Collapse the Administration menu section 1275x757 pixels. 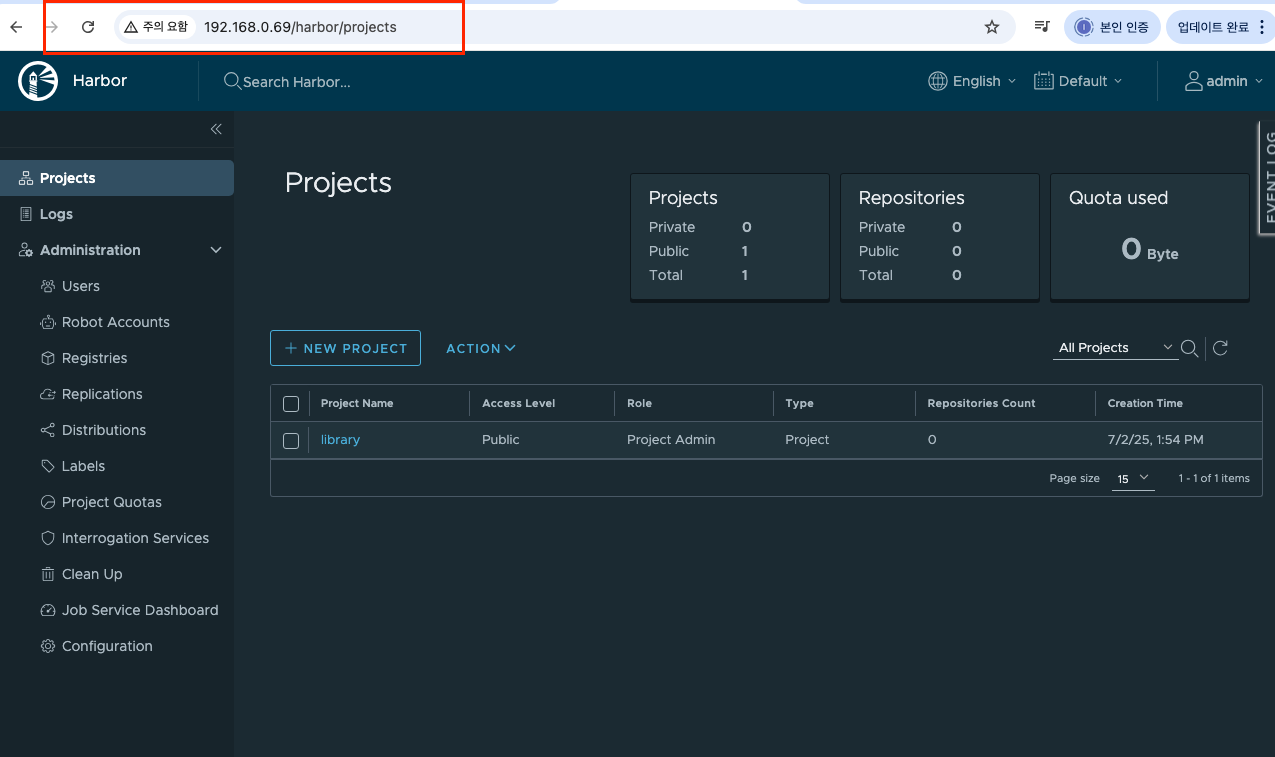point(216,250)
